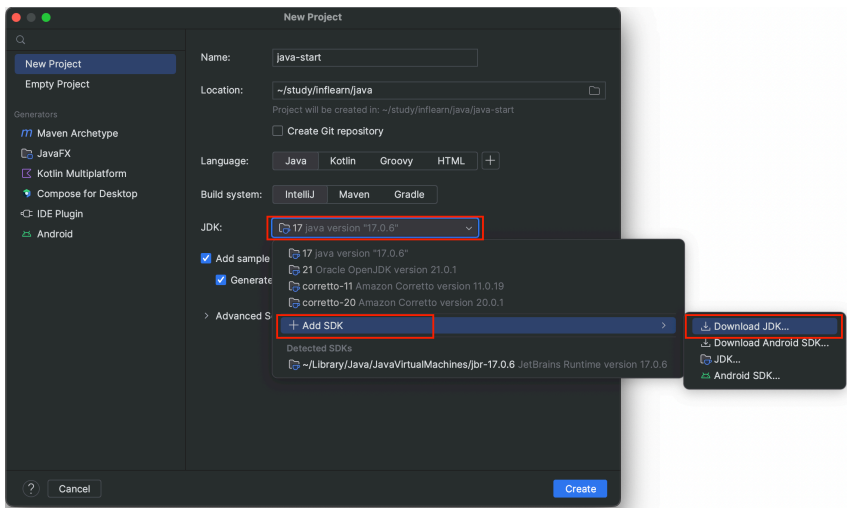Image resolution: width=857 pixels, height=516 pixels.
Task: Click the Create button
Action: pos(580,489)
